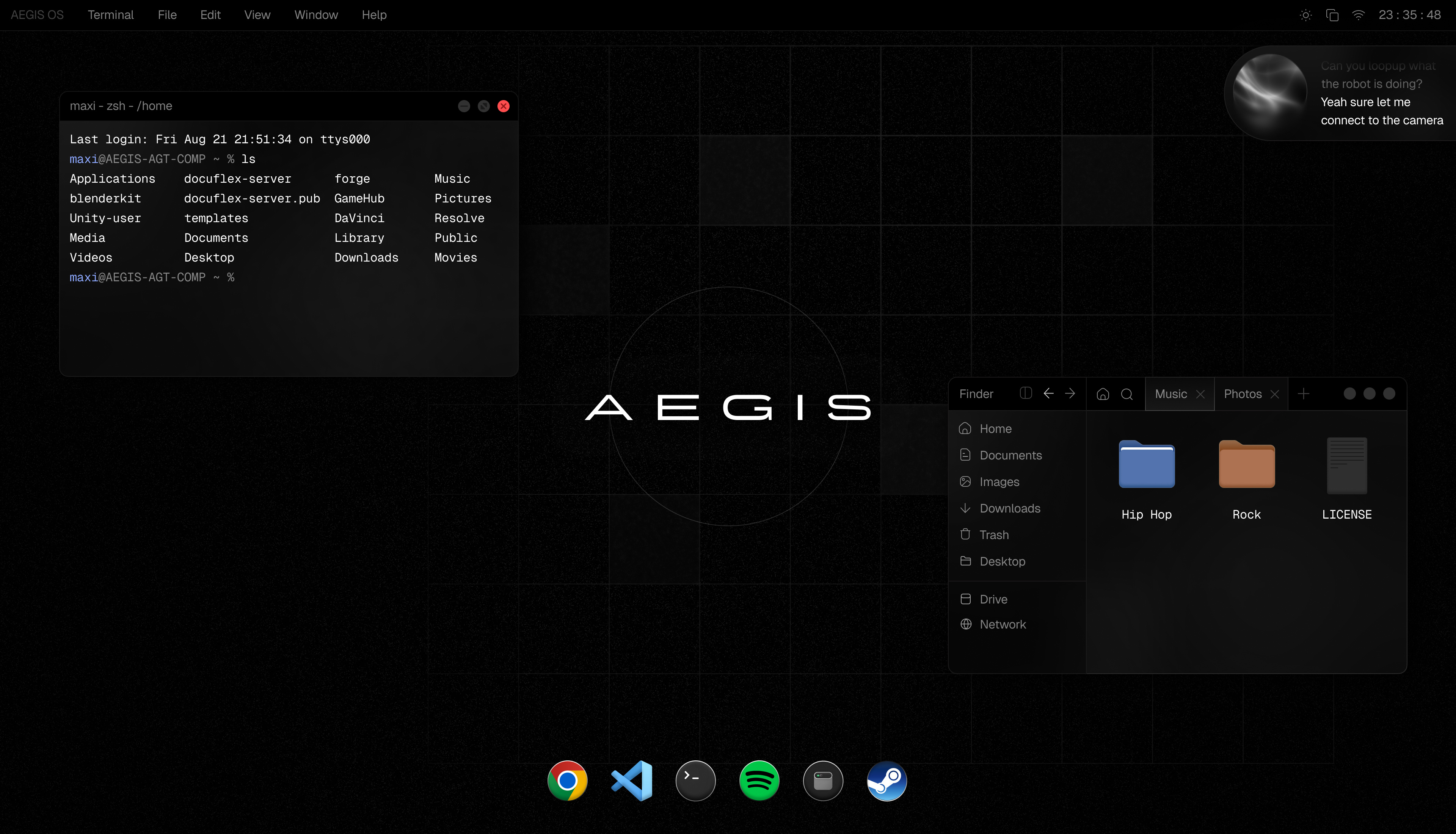
Task: Add a new Finder tab with plus
Action: point(1304,393)
